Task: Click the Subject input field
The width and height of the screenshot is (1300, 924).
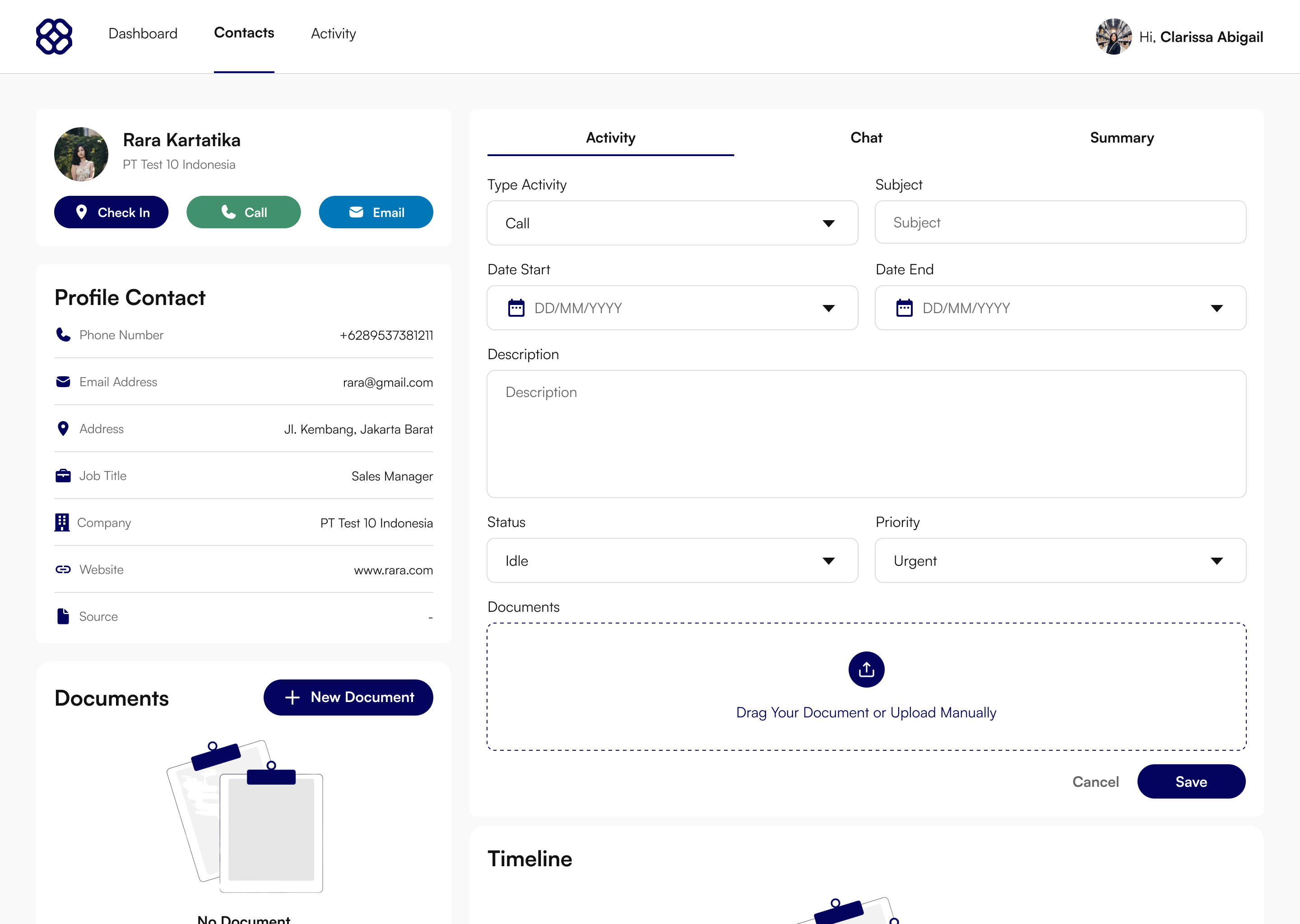Action: pyautogui.click(x=1060, y=222)
